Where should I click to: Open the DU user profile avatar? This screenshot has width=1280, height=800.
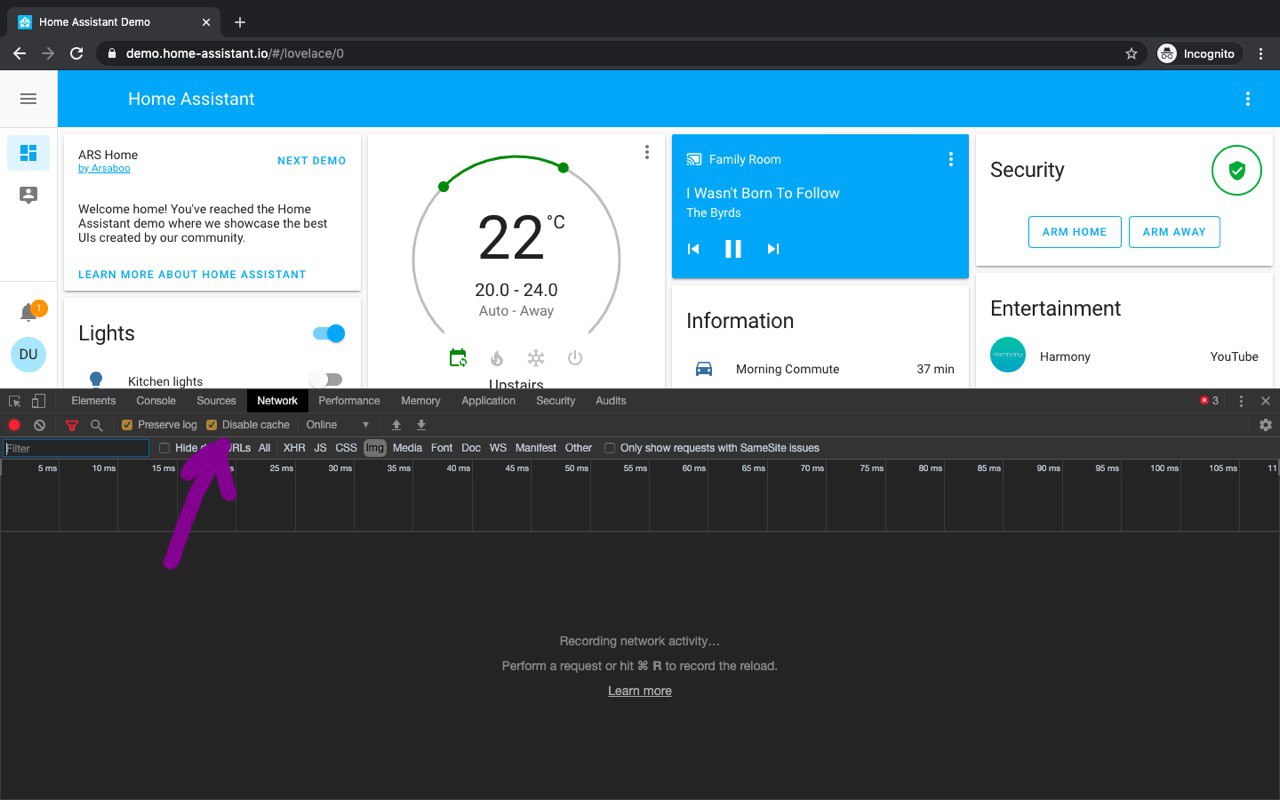pyautogui.click(x=28, y=354)
